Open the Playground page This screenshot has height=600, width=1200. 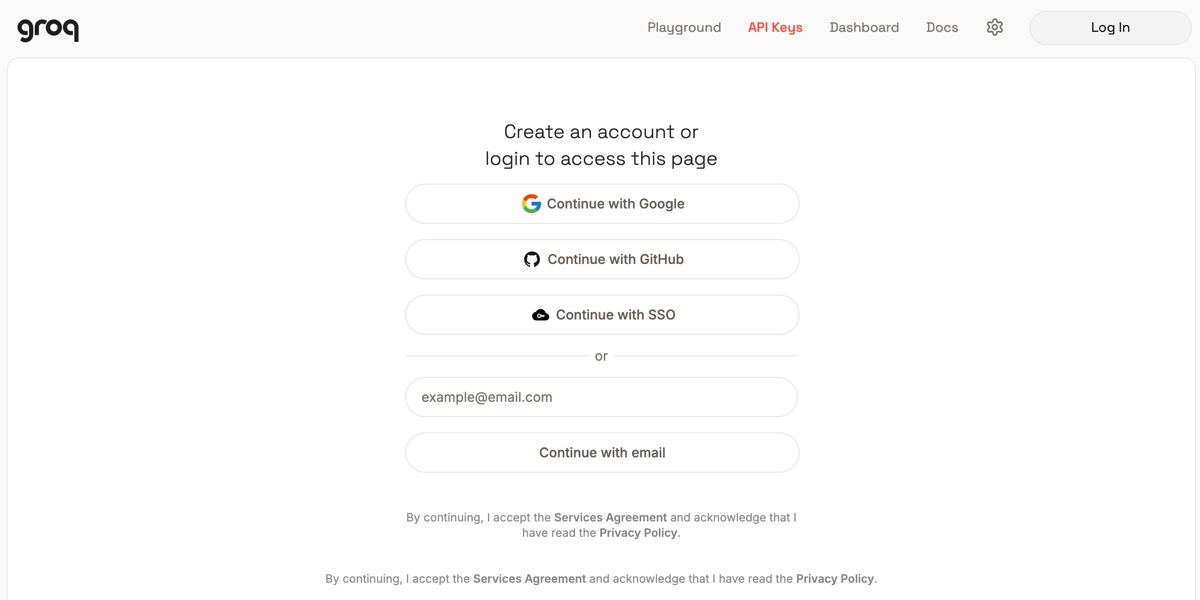(684, 27)
